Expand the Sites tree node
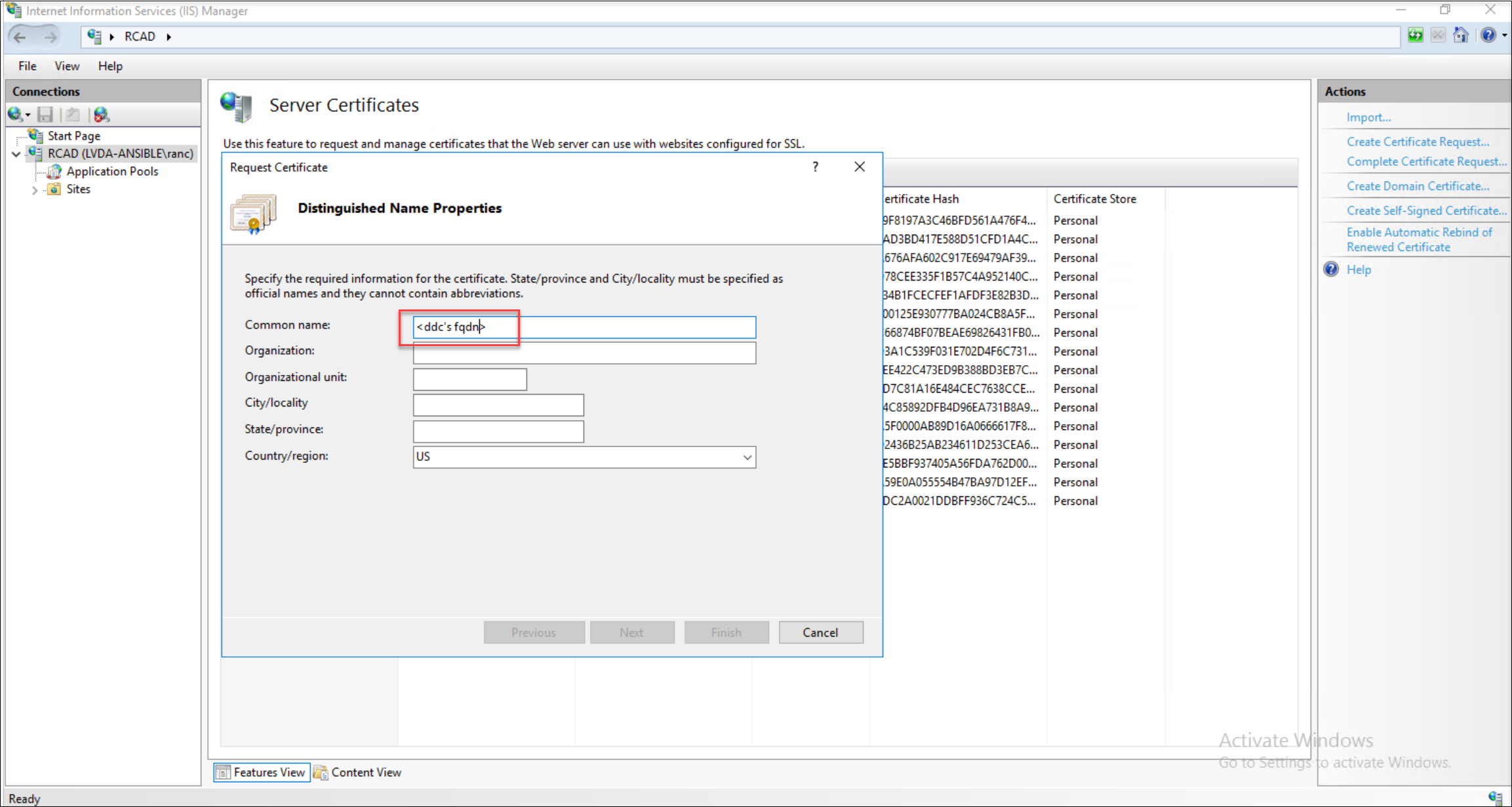1512x807 pixels. [x=35, y=189]
